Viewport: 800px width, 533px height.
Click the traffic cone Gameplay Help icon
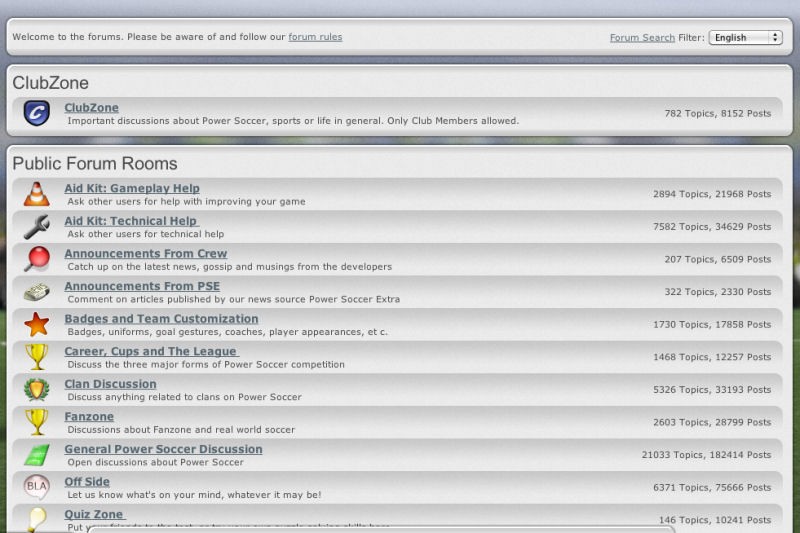37,194
